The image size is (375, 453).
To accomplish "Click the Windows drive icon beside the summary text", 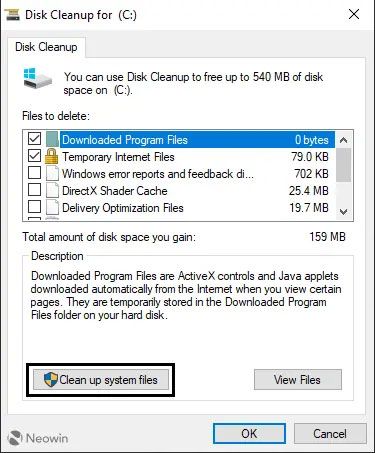I will (38, 78).
